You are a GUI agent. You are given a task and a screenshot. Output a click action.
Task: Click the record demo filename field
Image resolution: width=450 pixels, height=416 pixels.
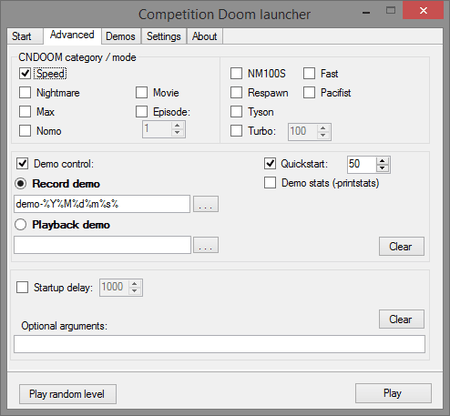point(102,204)
